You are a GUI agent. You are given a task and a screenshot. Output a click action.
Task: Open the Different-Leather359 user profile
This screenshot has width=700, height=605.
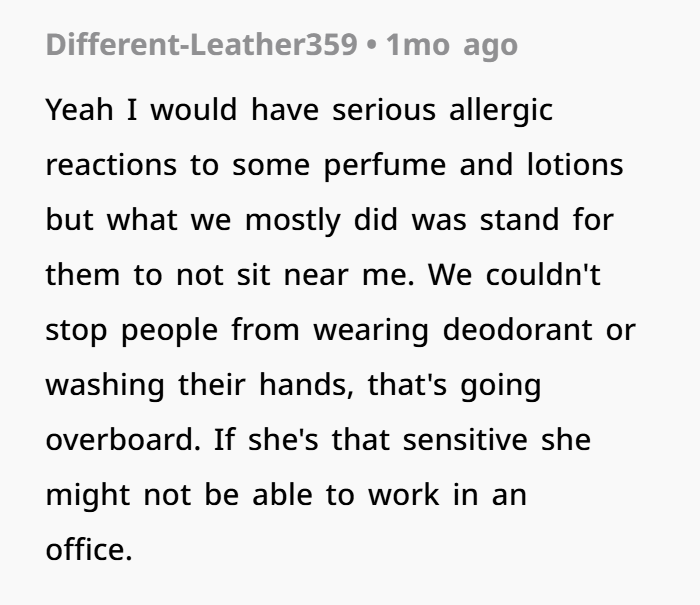[200, 46]
